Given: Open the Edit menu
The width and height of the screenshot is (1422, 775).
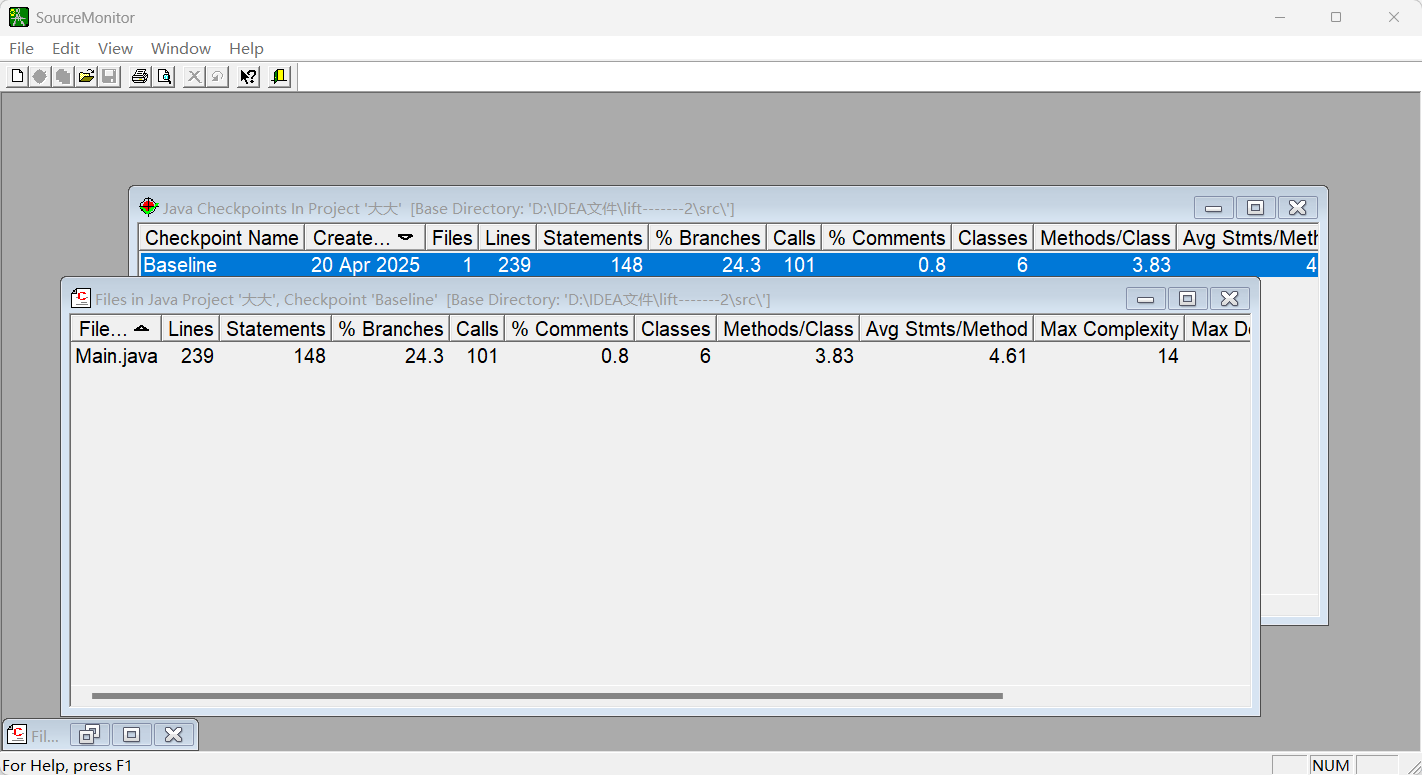Looking at the screenshot, I should click(66, 48).
